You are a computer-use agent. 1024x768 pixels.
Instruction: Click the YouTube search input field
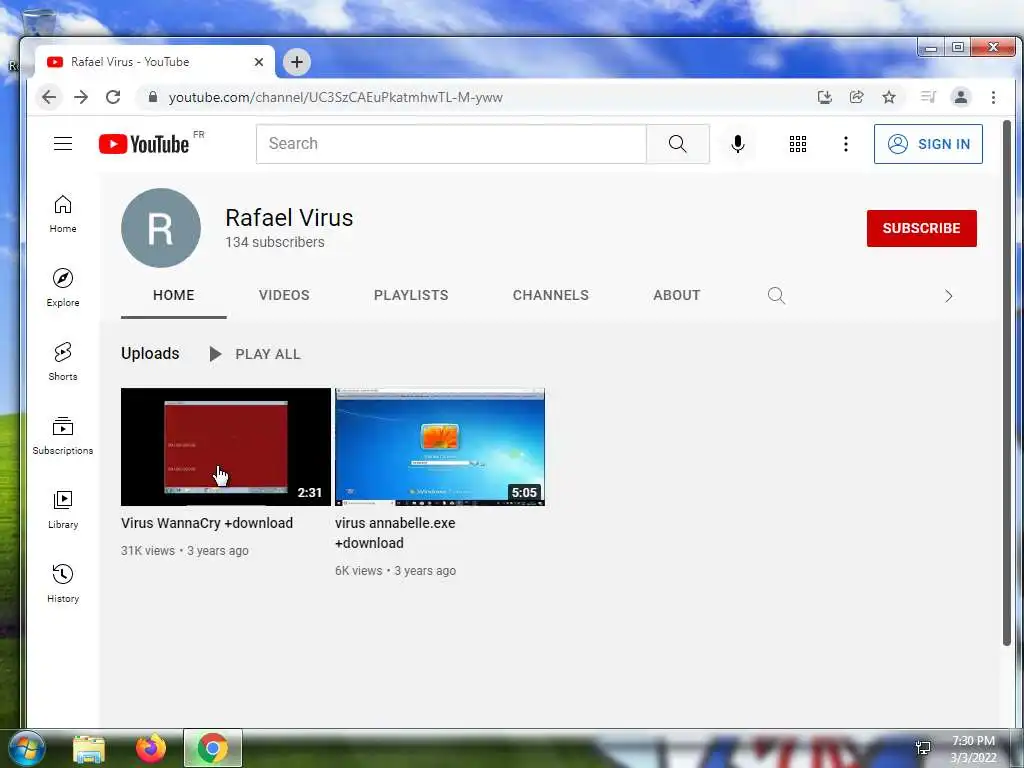coord(451,144)
